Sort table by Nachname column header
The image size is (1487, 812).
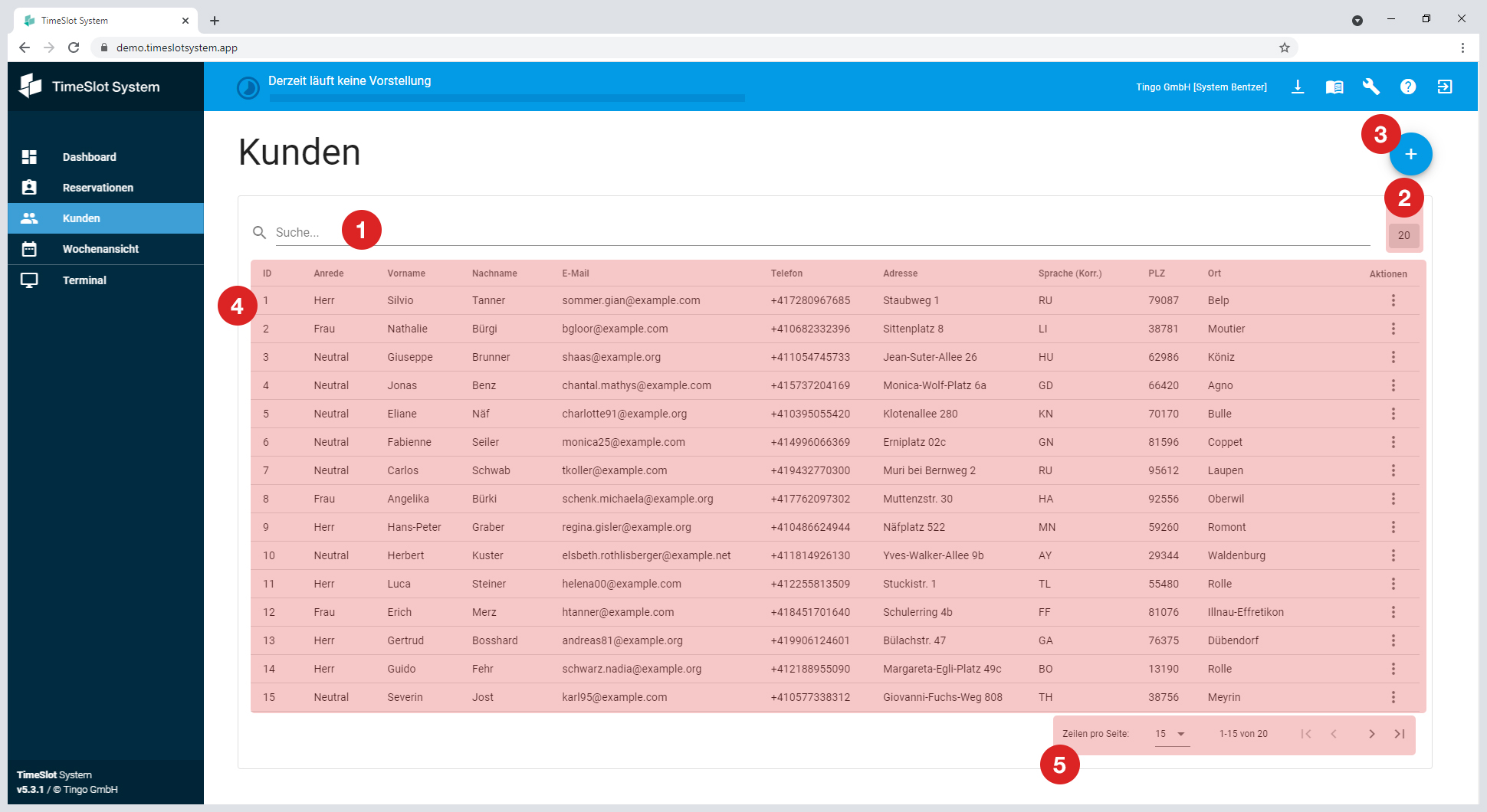click(494, 273)
